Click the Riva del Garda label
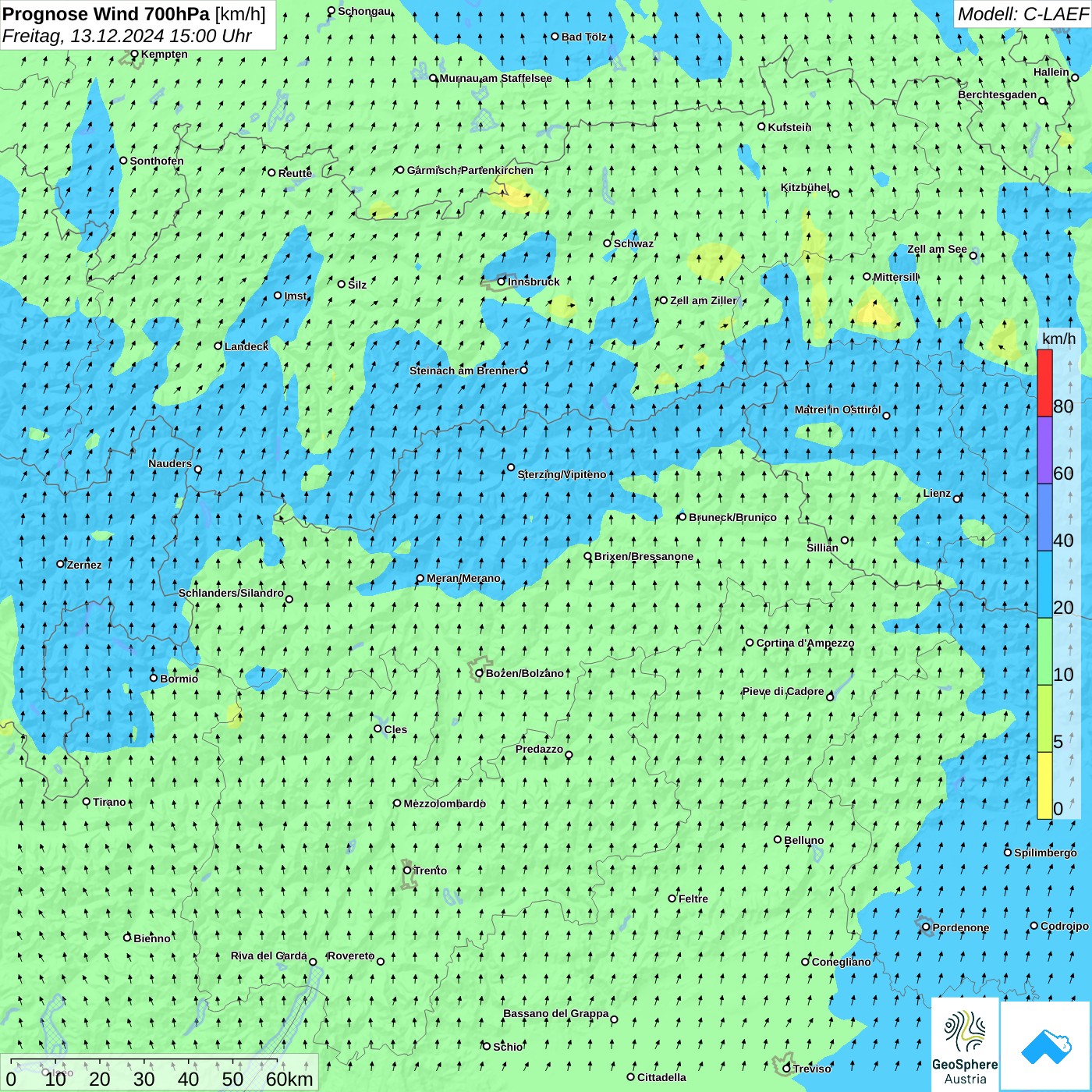 point(269,955)
